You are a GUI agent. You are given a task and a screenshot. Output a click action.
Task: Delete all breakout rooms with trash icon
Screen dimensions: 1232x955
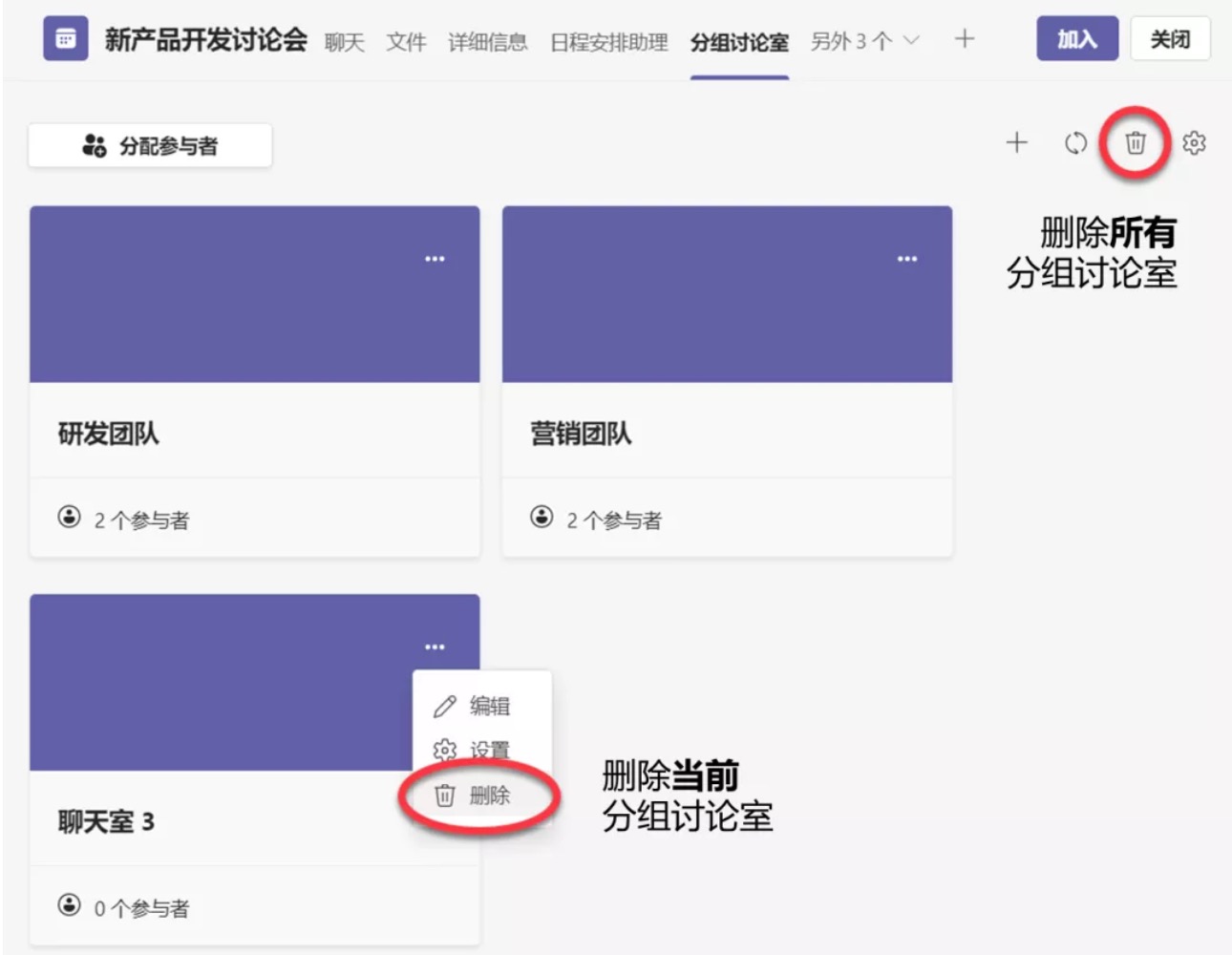point(1135,143)
